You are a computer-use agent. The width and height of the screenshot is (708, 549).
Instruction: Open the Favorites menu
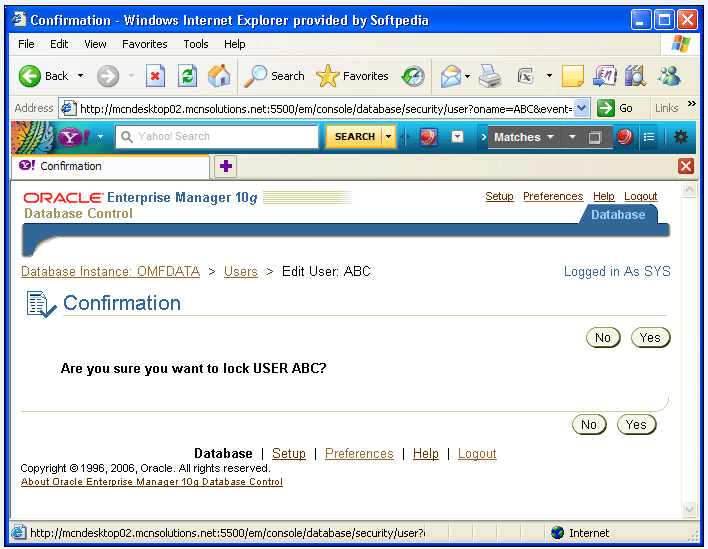click(x=144, y=44)
